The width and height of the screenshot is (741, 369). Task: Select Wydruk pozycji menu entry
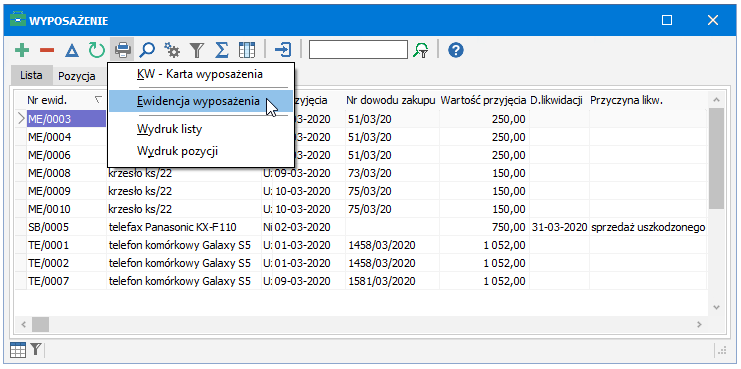201,151
